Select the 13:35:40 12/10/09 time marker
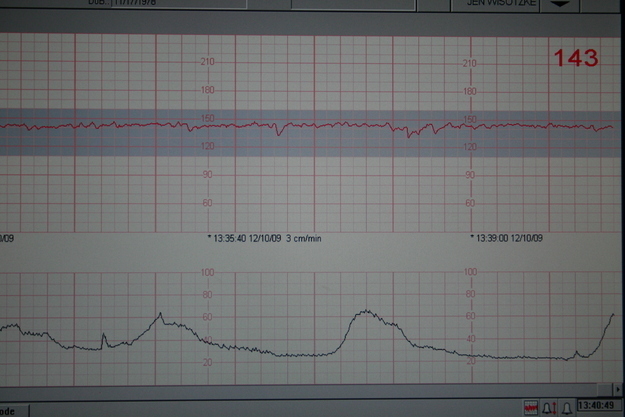The image size is (625, 417). point(244,239)
